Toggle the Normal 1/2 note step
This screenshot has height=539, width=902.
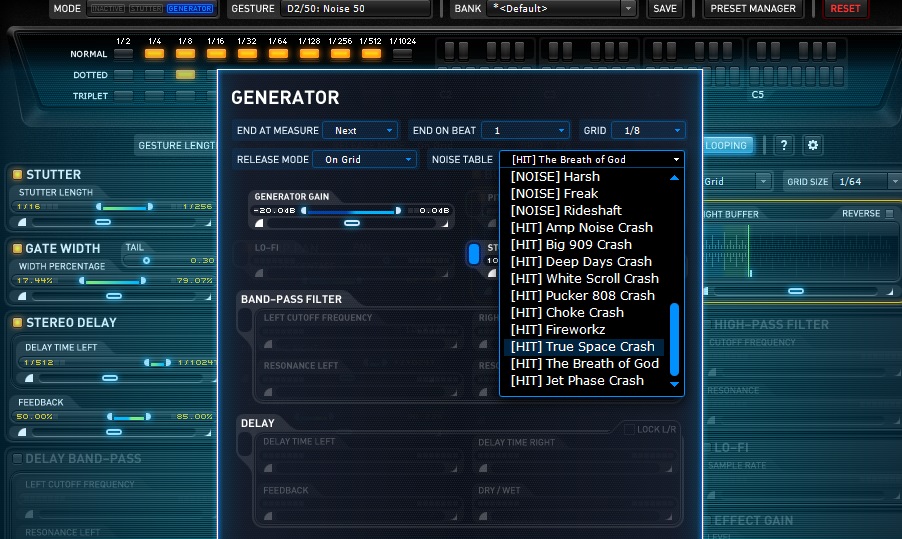[123, 54]
